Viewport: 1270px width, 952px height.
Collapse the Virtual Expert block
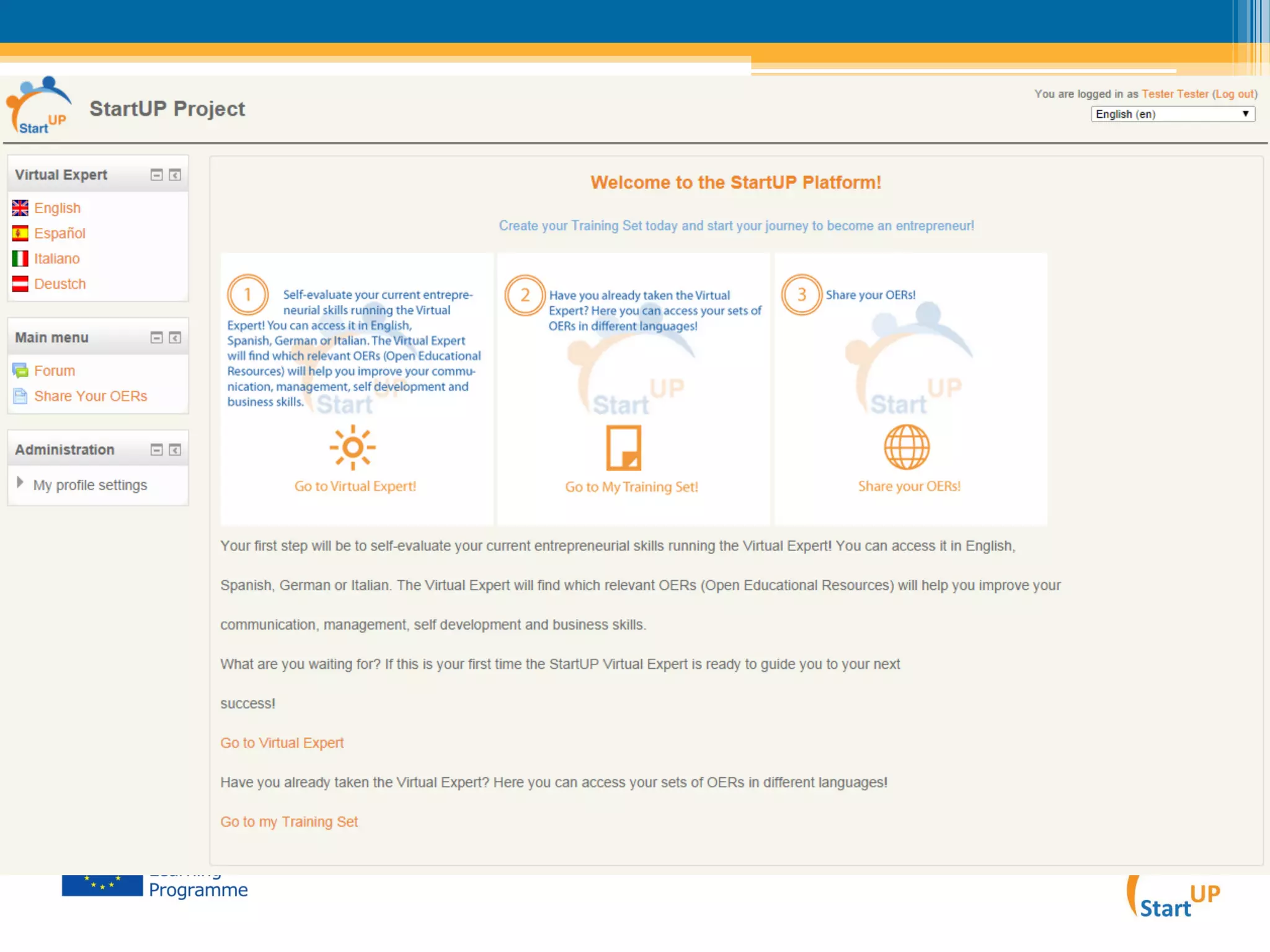click(156, 175)
